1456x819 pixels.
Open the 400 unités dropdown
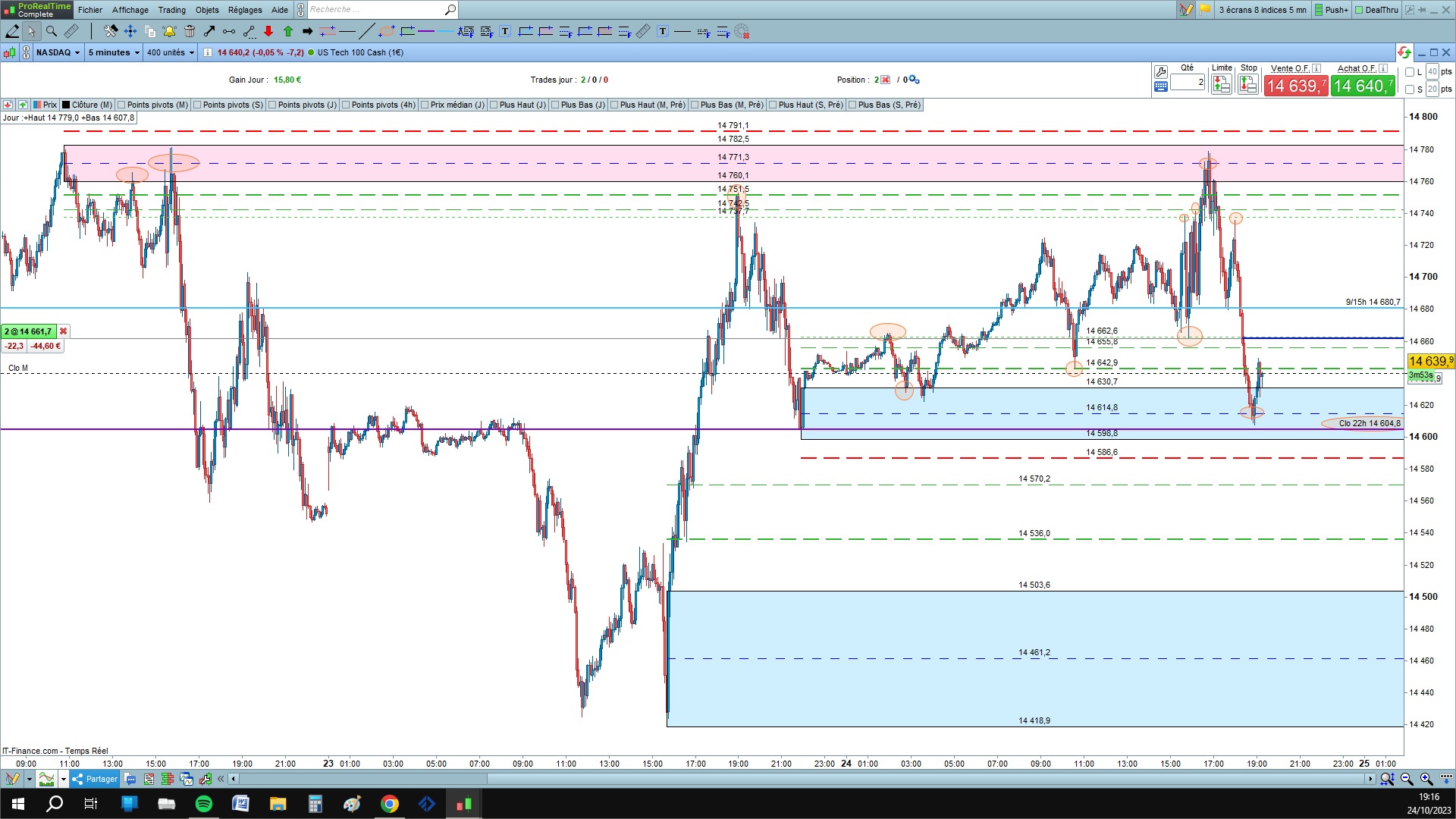pos(170,52)
